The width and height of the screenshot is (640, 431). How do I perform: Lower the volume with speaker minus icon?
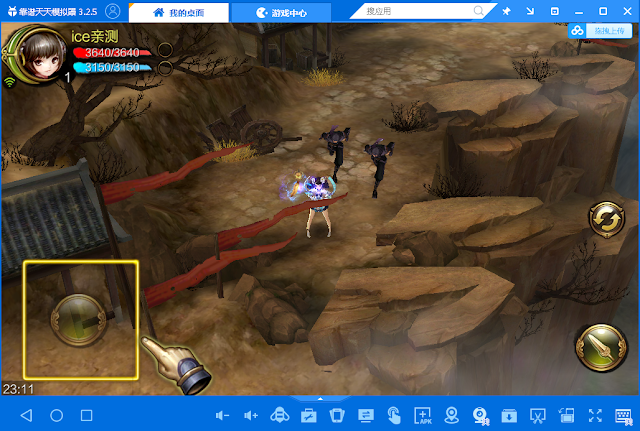click(x=222, y=415)
